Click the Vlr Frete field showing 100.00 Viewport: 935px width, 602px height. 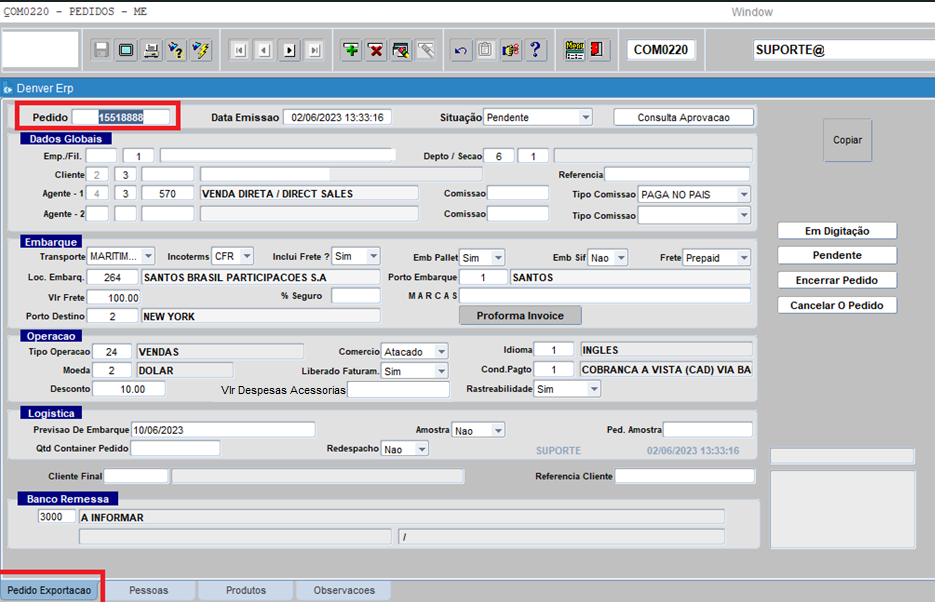(113, 297)
